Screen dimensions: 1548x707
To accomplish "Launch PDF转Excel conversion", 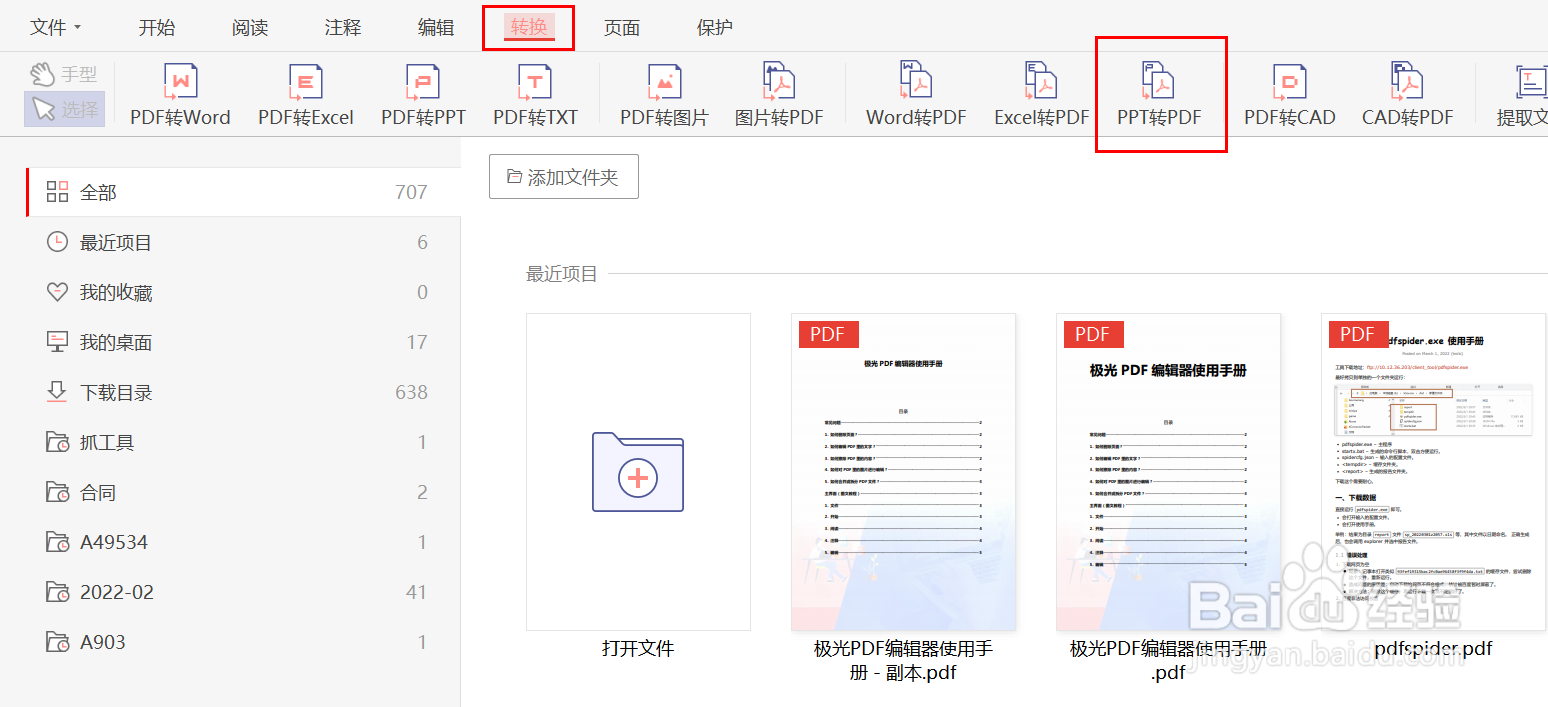I will [306, 96].
